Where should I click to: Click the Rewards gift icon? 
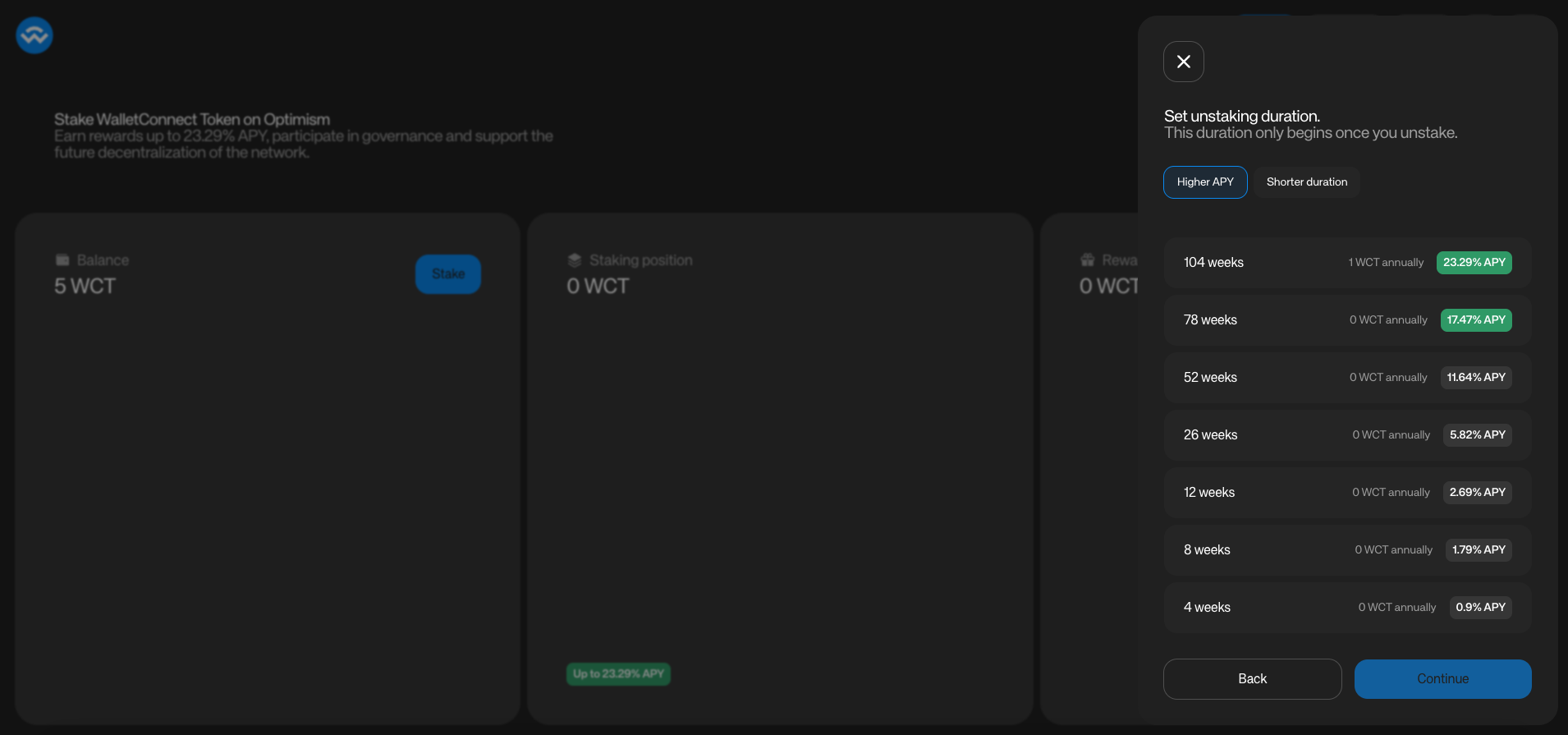tap(1088, 260)
